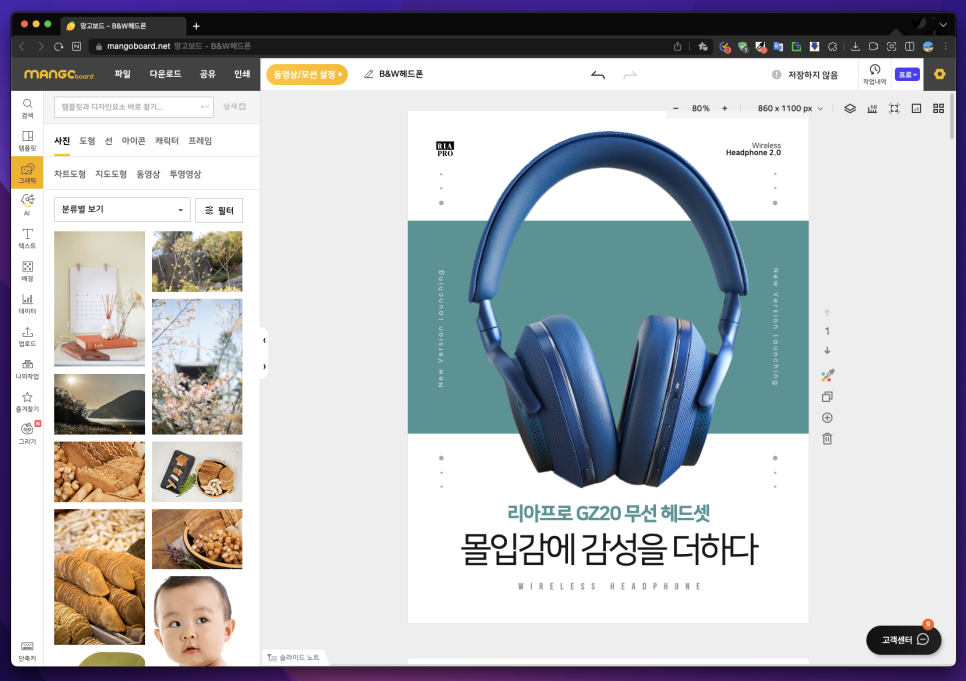Open the 데이터 data chart sidebar icon
The height and width of the screenshot is (681, 966).
[27, 303]
